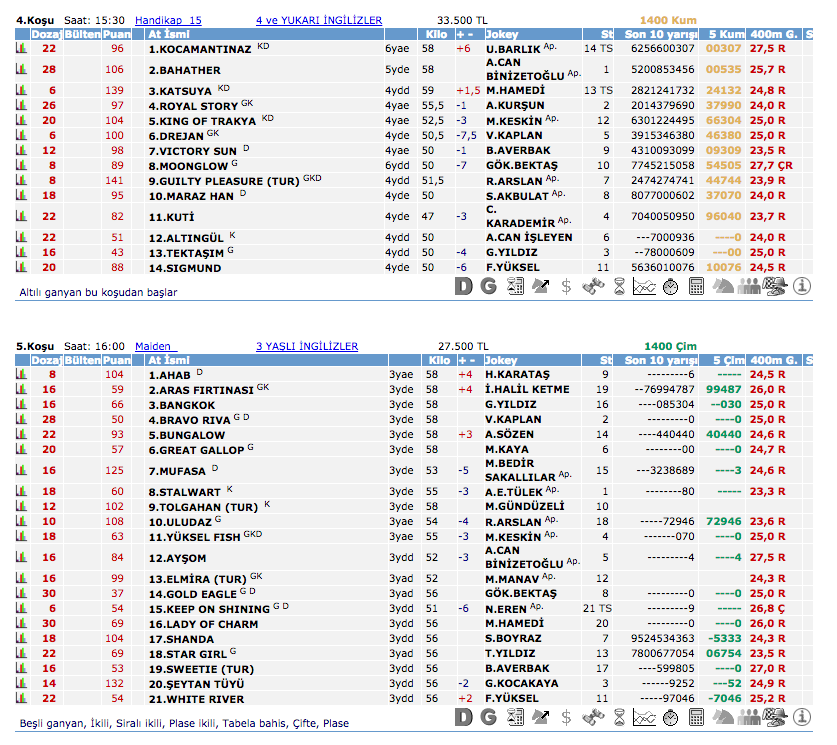Open the bar chart icon beside KOCAMANTINAZ
Image resolution: width=837 pixels, height=745 pixels.
click(x=20, y=48)
